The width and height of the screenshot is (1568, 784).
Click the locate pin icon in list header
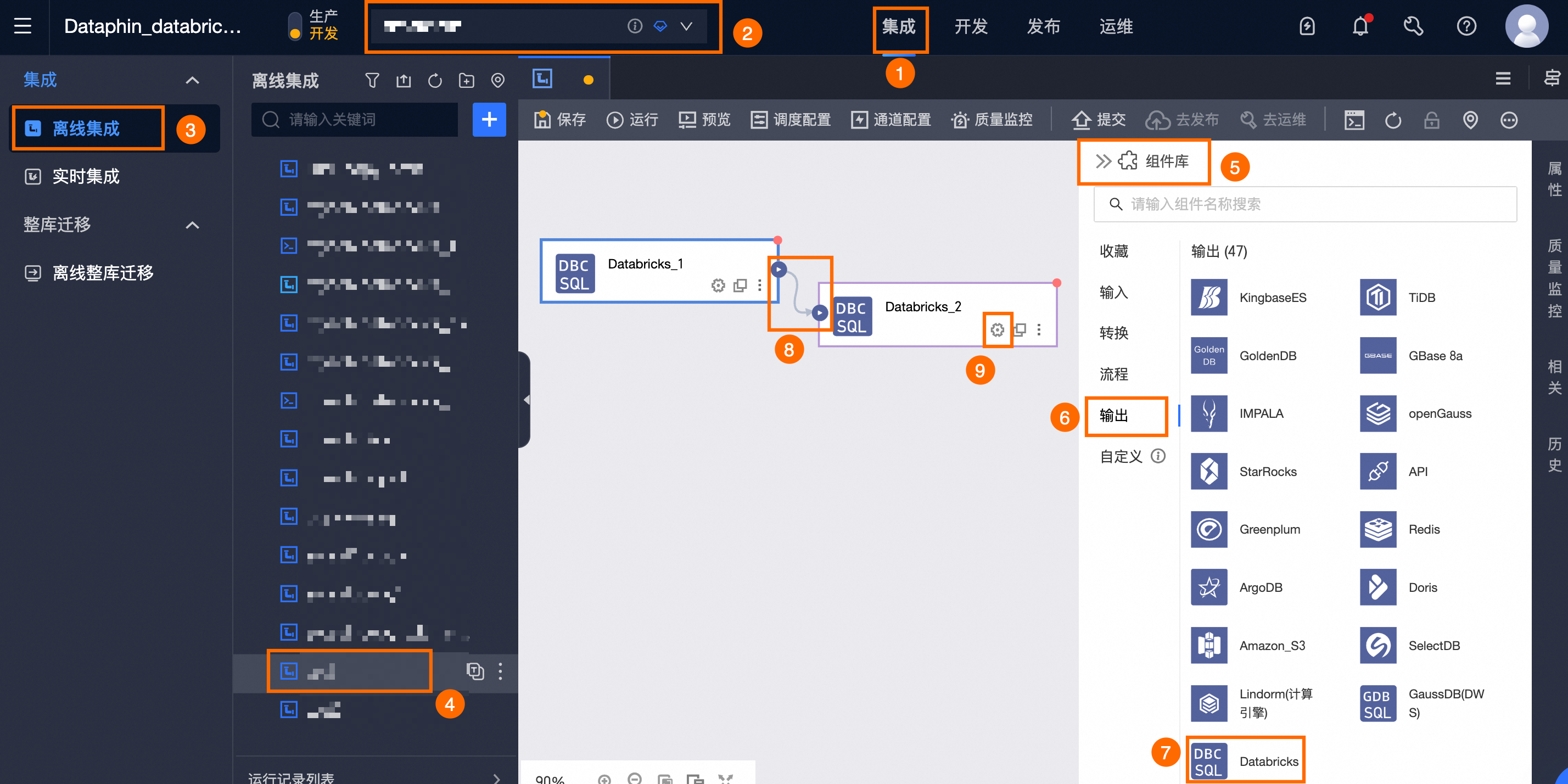pyautogui.click(x=498, y=80)
